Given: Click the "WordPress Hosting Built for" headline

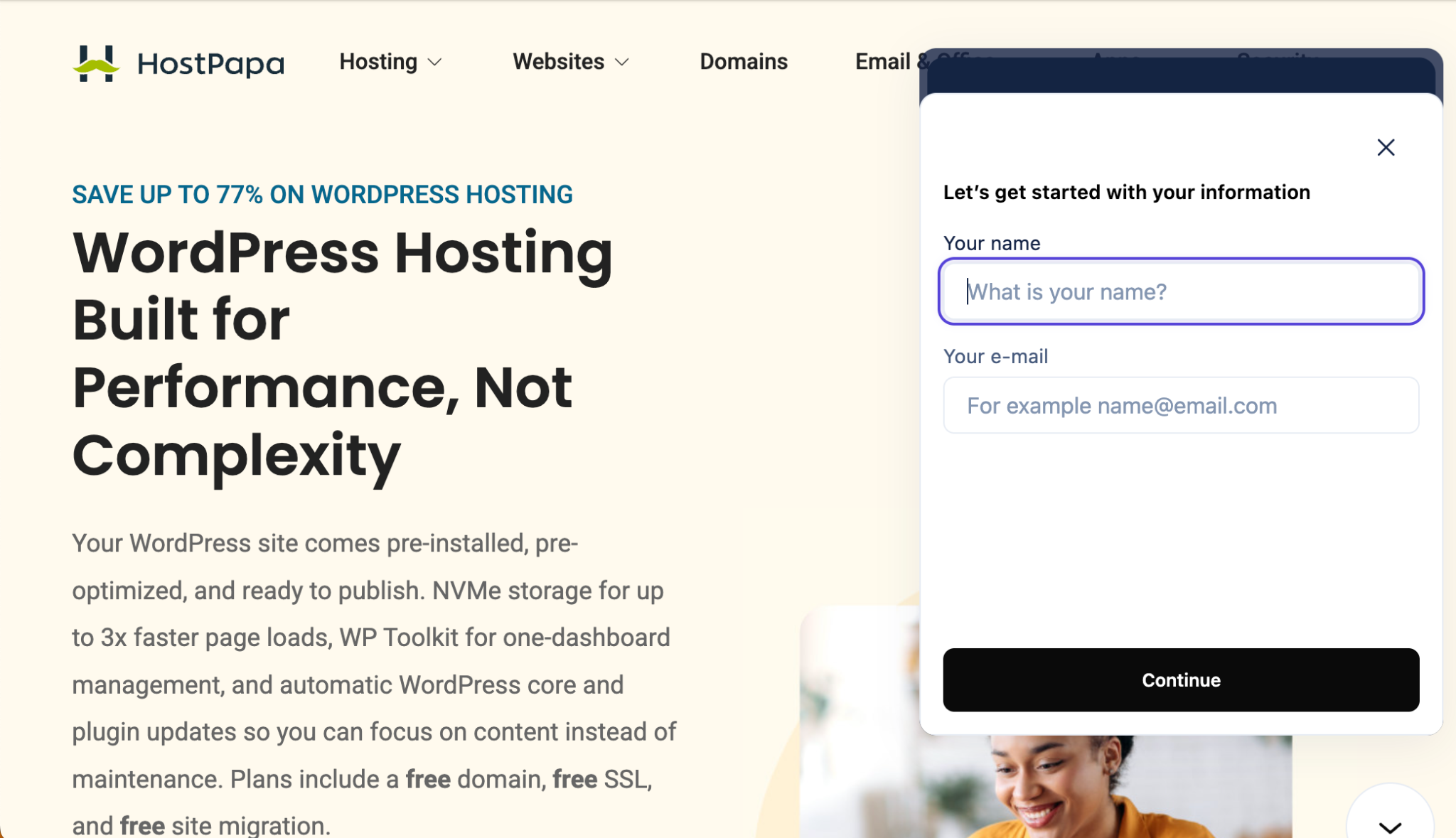Looking at the screenshot, I should 342,286.
